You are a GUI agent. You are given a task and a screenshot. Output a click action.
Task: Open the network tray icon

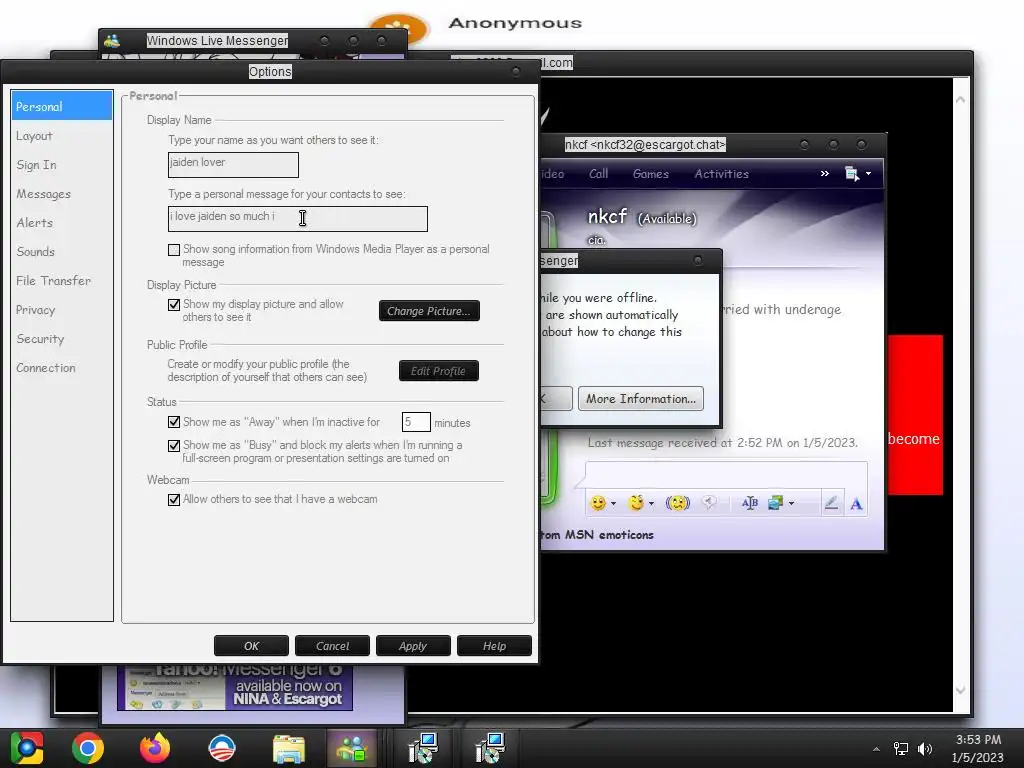pos(901,748)
